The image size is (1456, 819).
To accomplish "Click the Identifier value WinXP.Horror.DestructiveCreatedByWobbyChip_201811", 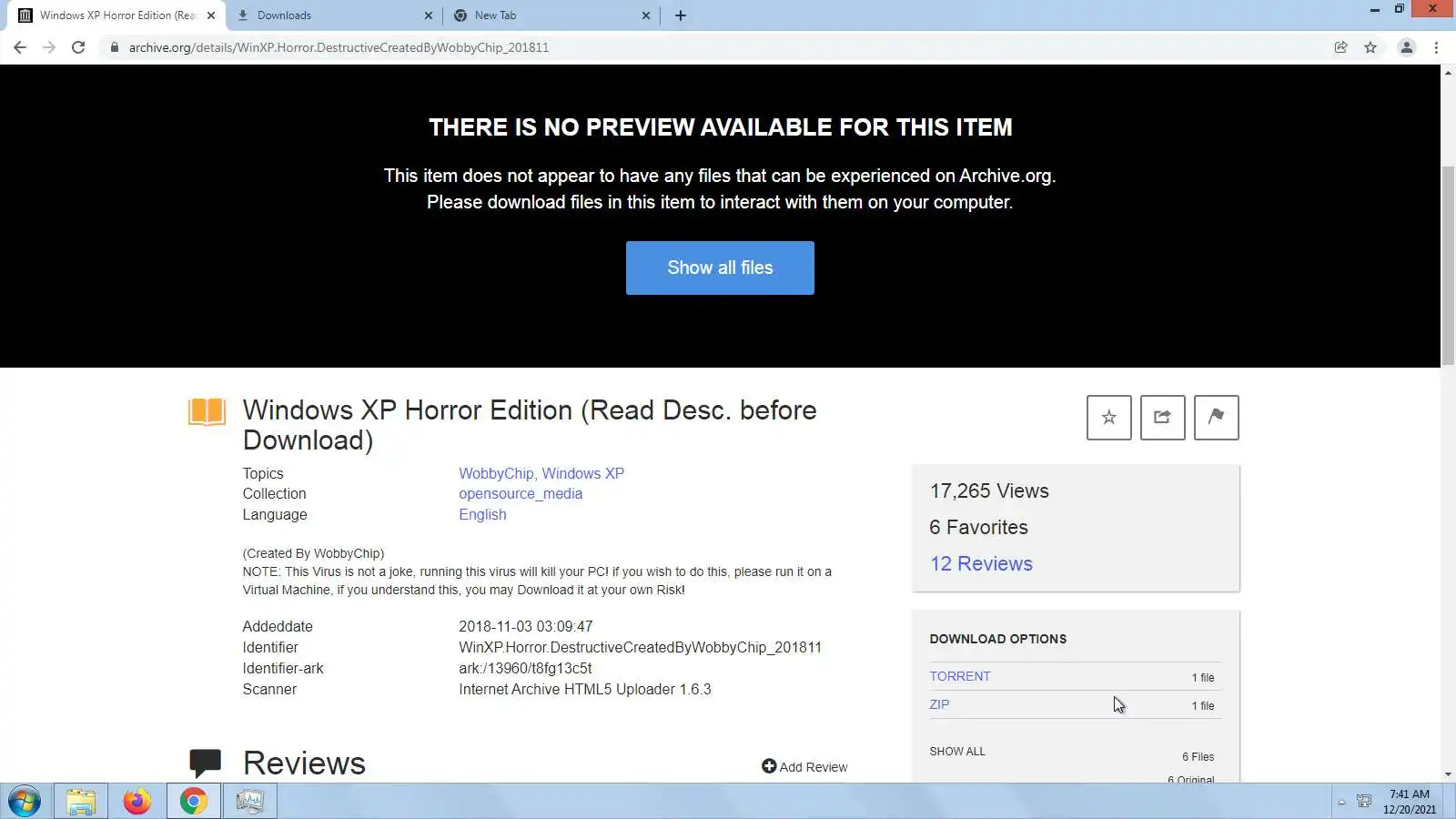I will point(640,647).
